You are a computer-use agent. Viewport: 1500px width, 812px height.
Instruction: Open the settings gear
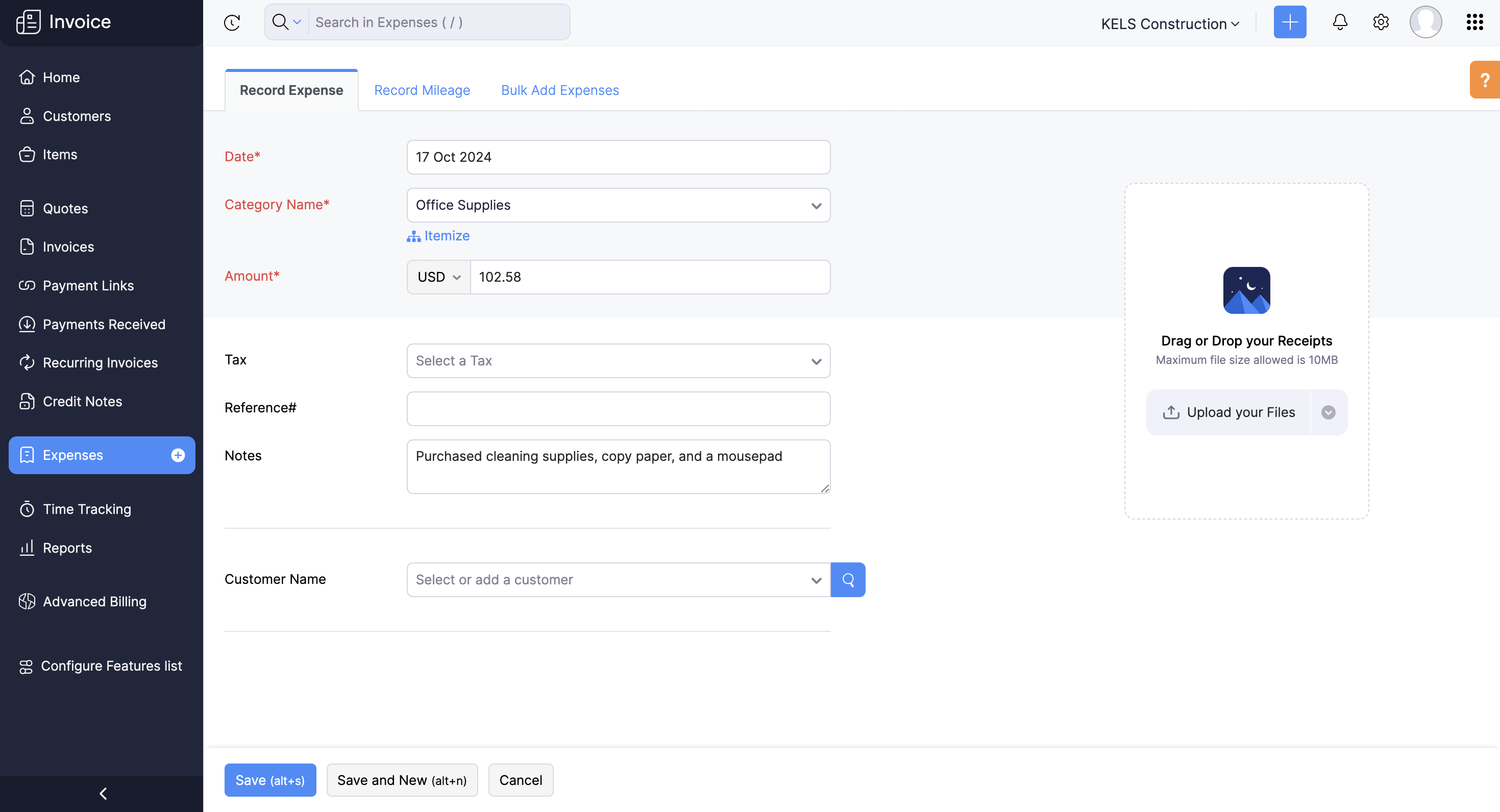1380,22
